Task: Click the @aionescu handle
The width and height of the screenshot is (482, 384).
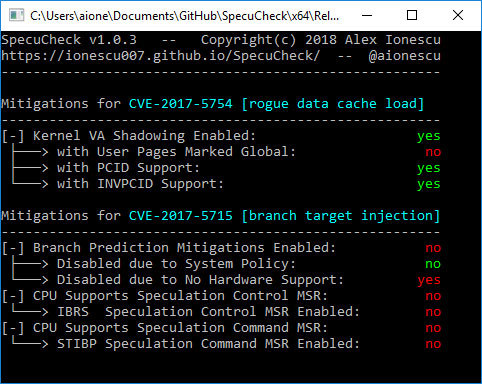Action: 404,56
